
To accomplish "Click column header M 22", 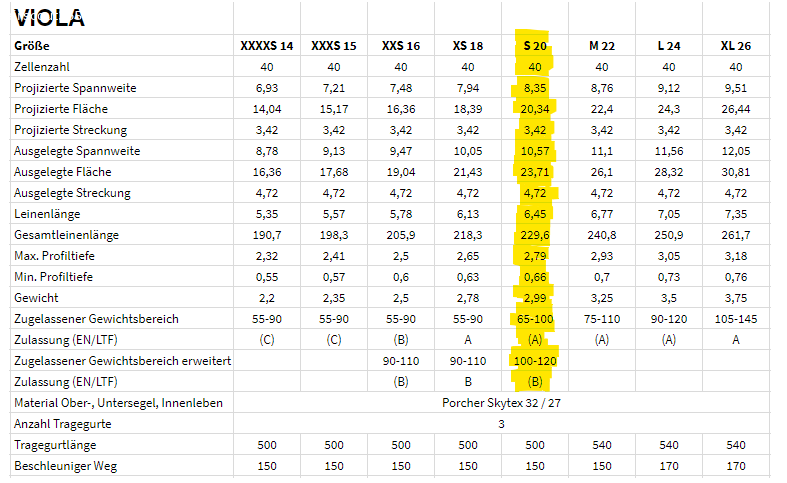I will click(602, 46).
